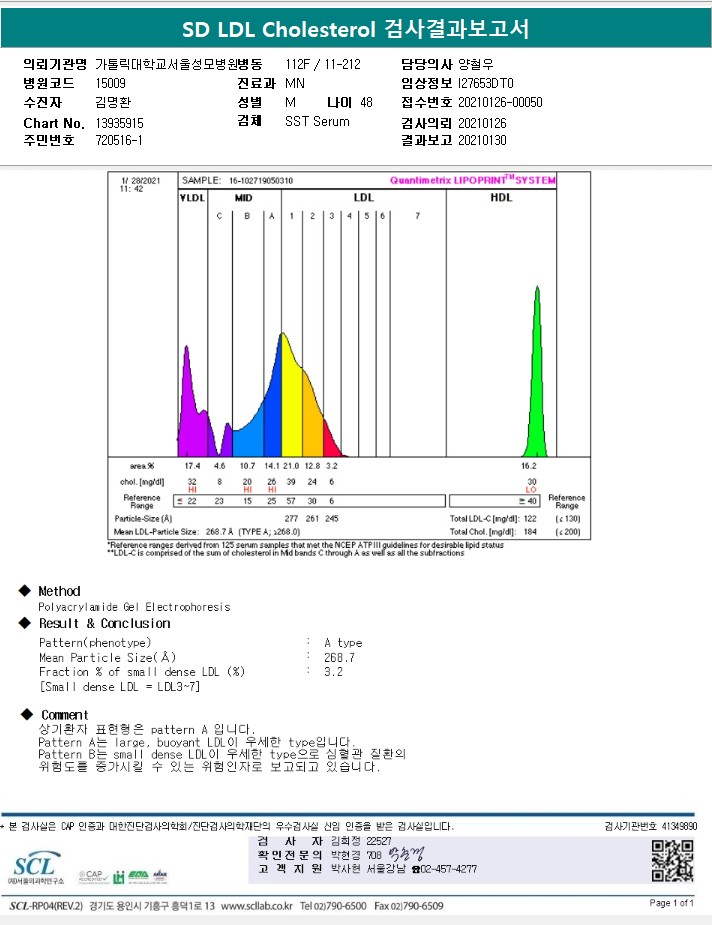Screen dimensions: 712x925
Task: Click the comment line '상기환자 표현형은 pattern A 입니다.'
Action: click(147, 729)
